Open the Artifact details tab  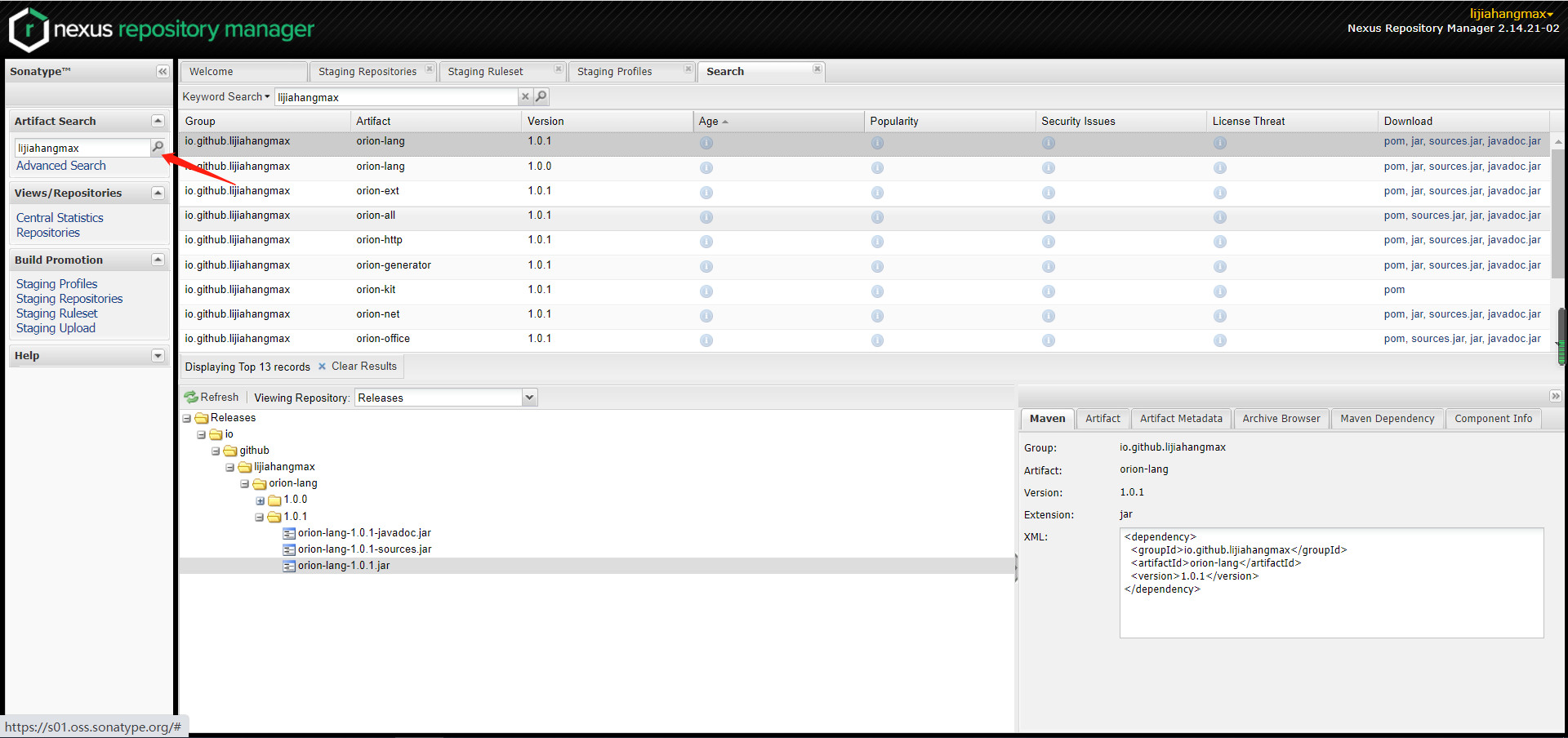pos(1102,419)
